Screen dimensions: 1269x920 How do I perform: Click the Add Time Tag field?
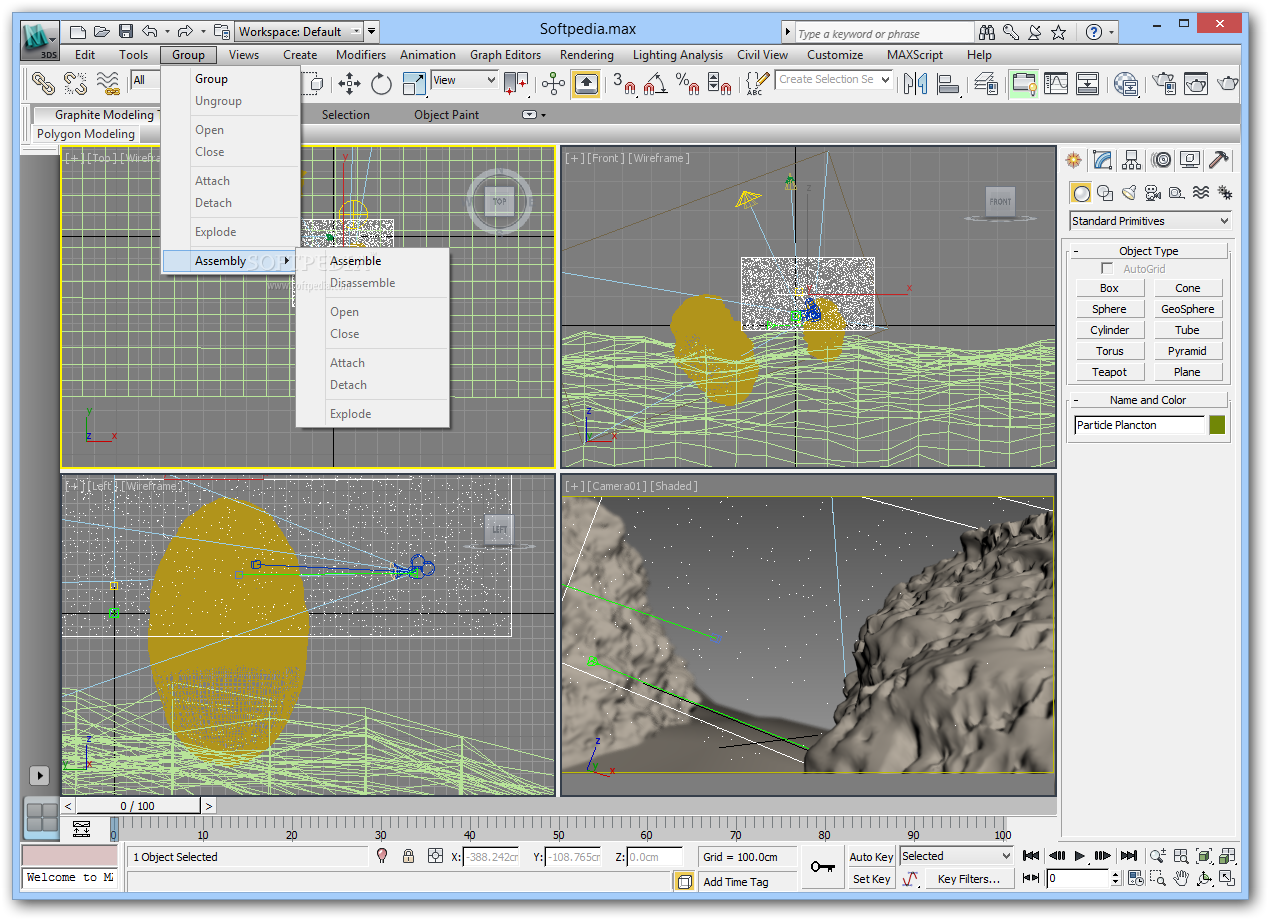coord(748,881)
